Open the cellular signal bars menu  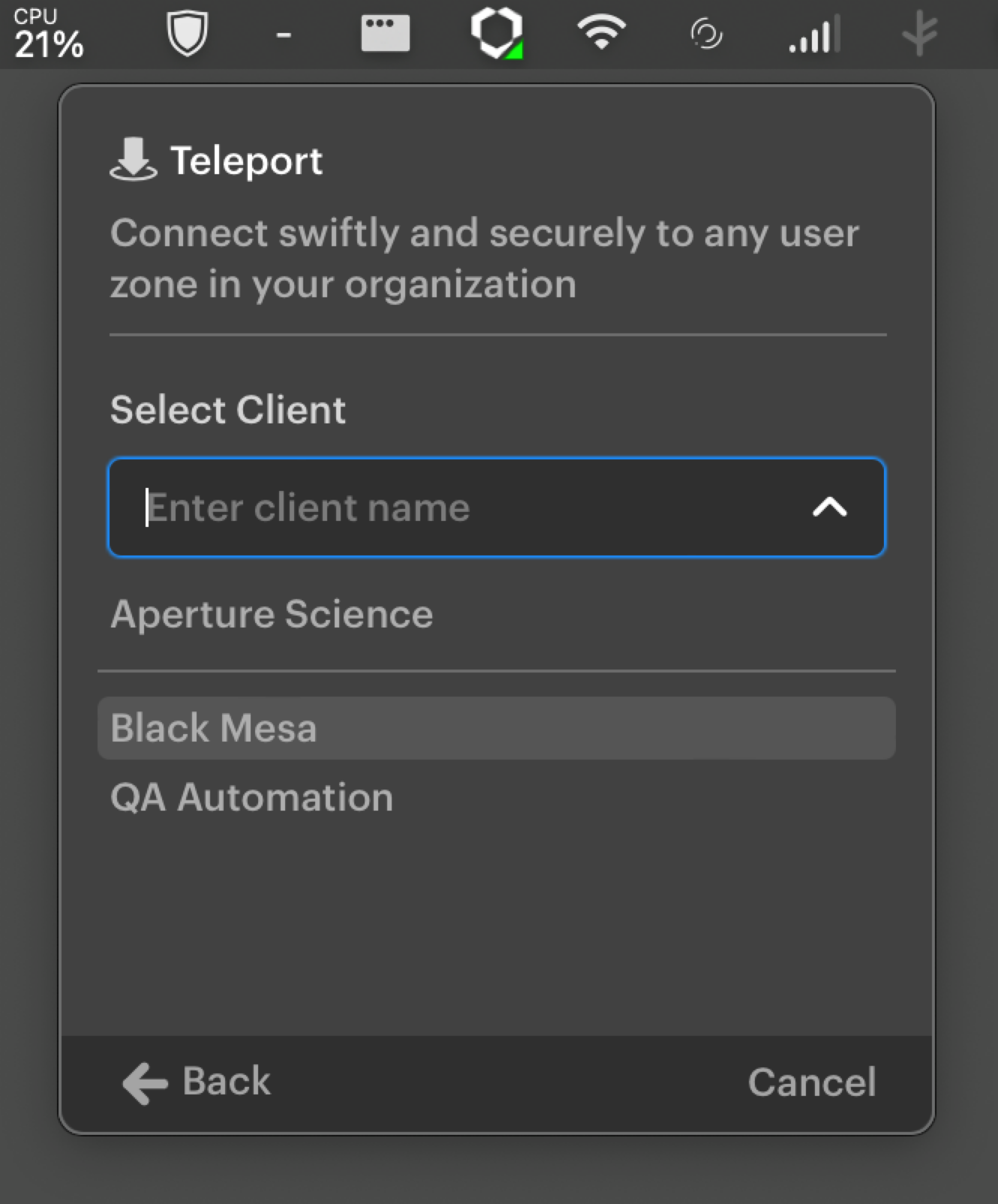pos(815,35)
